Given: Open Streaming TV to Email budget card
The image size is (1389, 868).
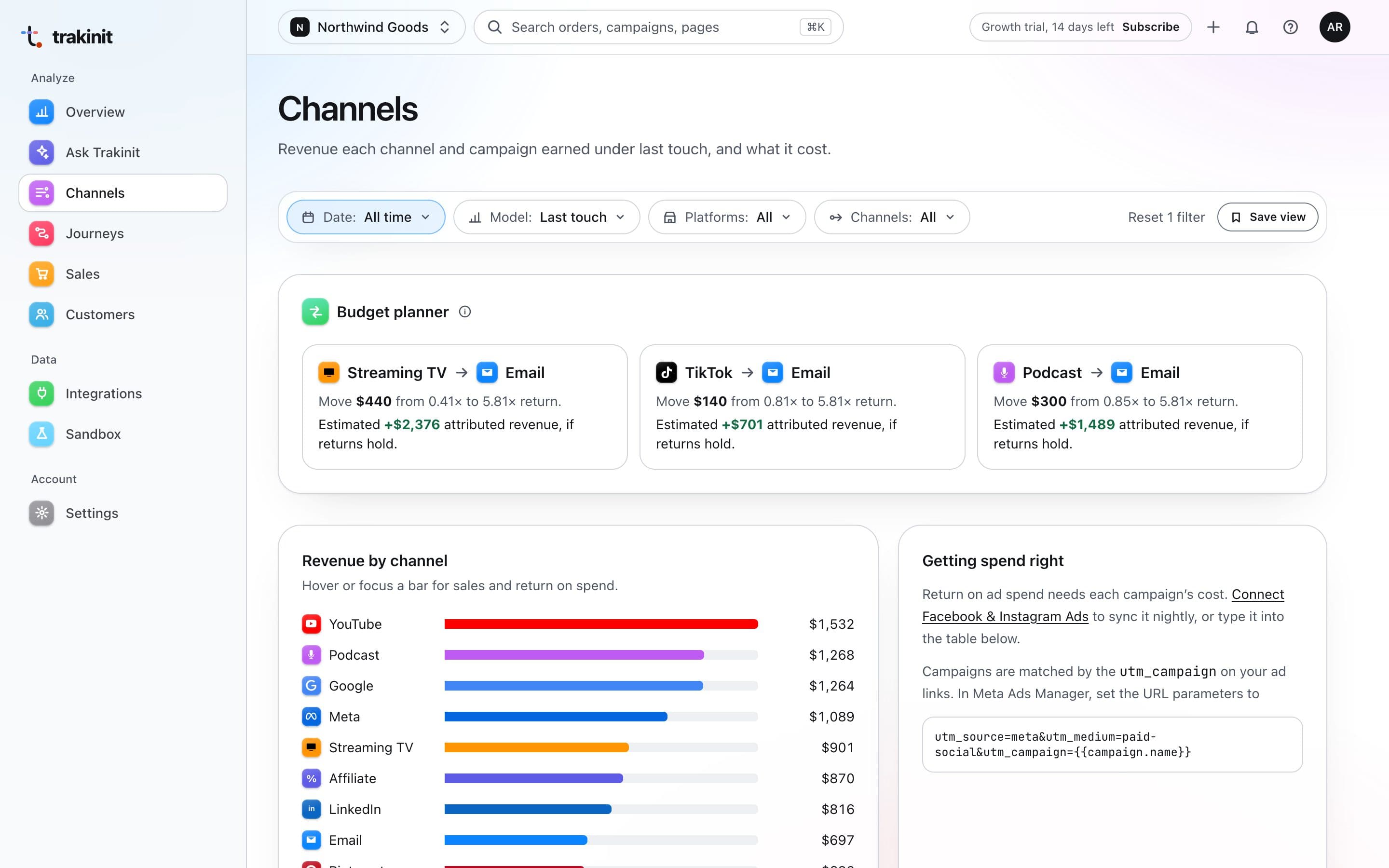Looking at the screenshot, I should coord(464,407).
